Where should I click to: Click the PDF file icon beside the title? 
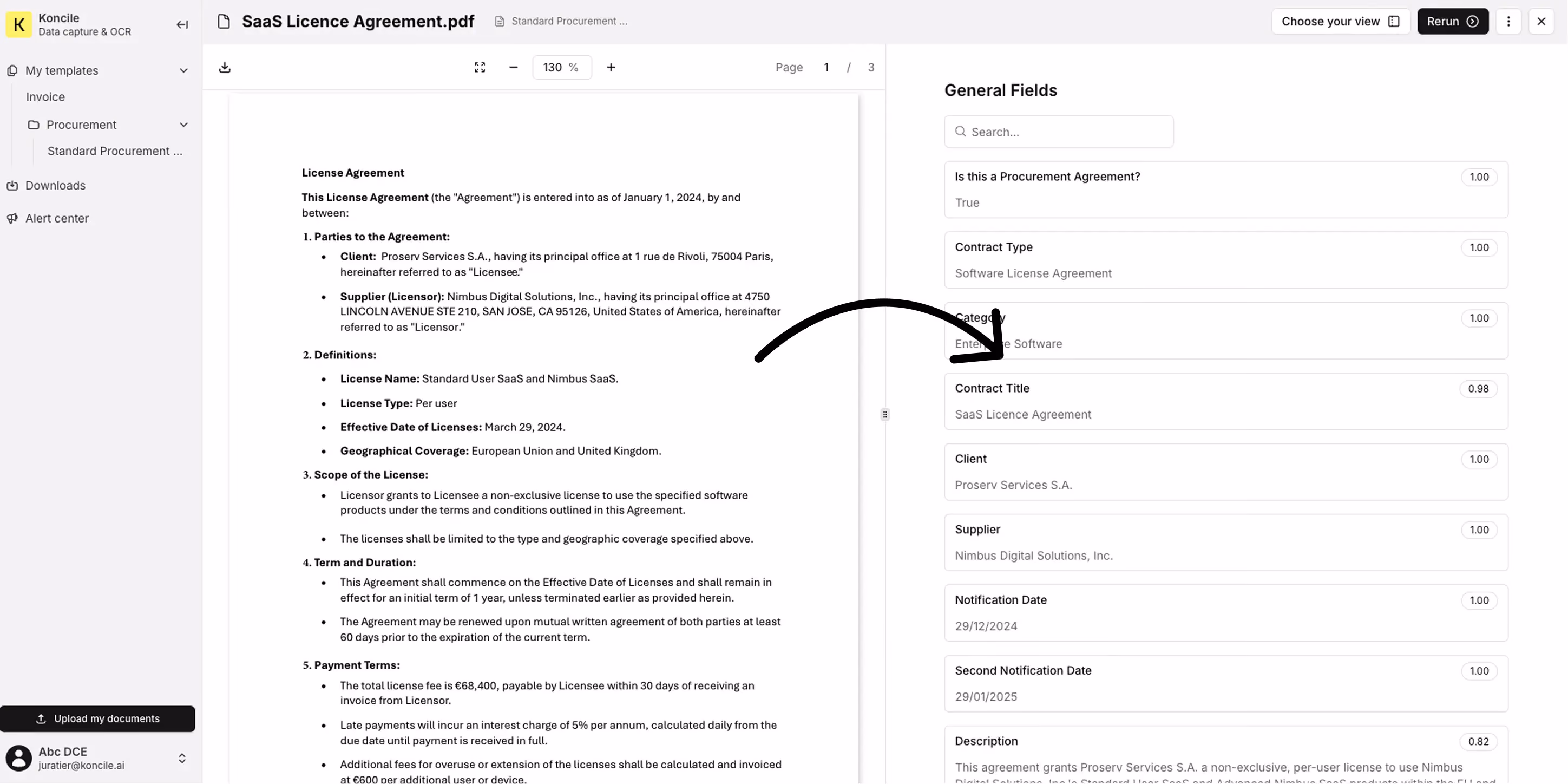224,21
